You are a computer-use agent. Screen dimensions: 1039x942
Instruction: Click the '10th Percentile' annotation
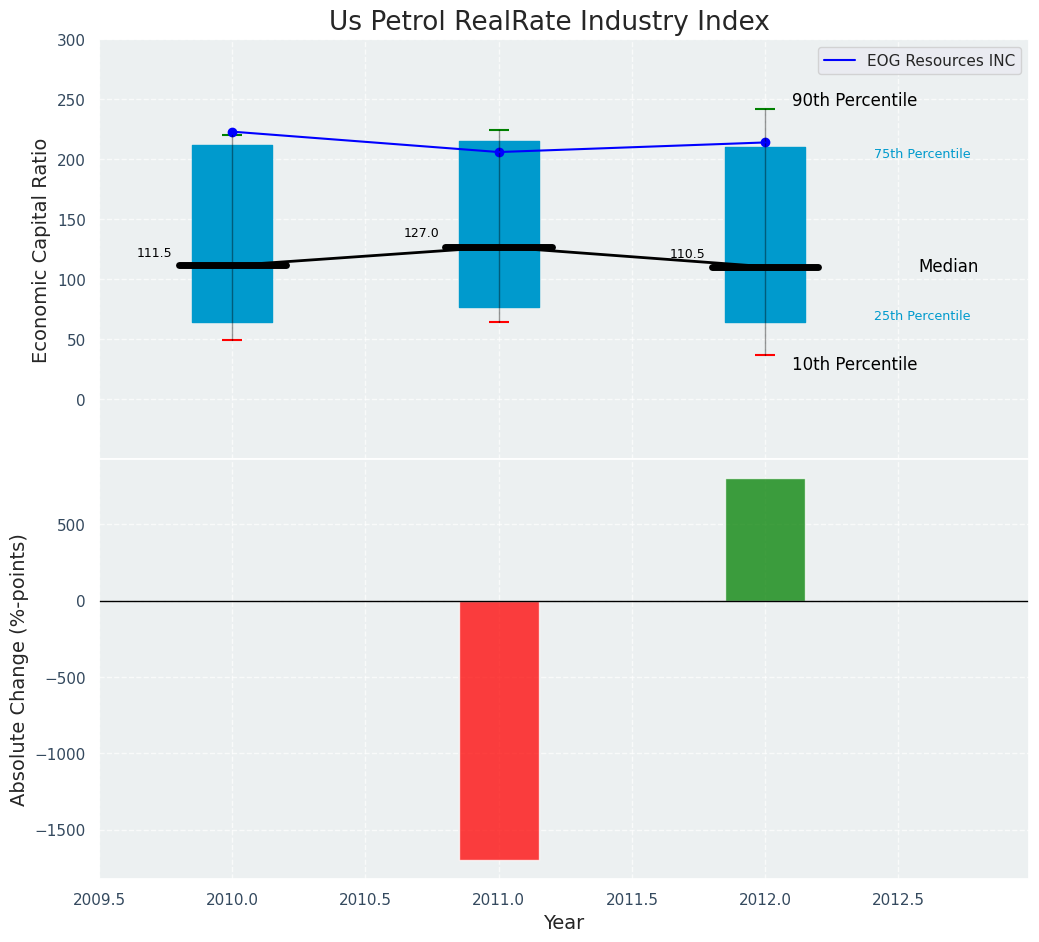854,365
